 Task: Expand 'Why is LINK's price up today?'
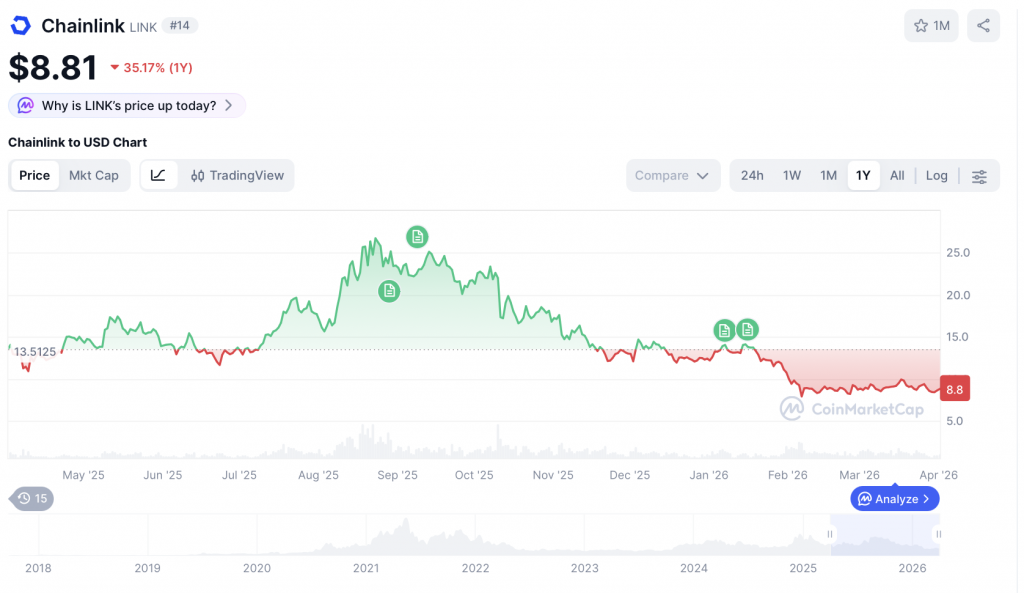(127, 105)
